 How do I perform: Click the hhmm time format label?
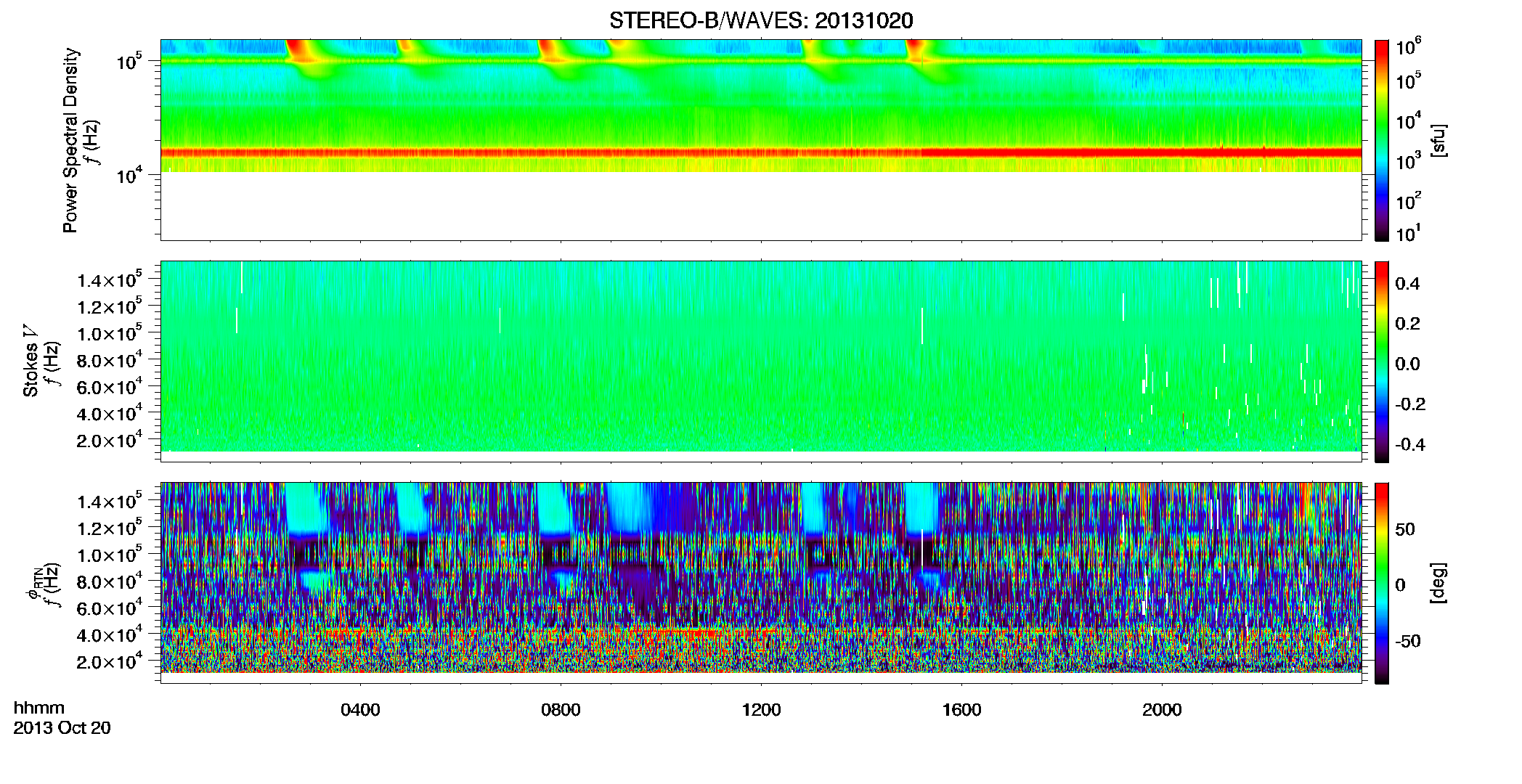(x=39, y=709)
